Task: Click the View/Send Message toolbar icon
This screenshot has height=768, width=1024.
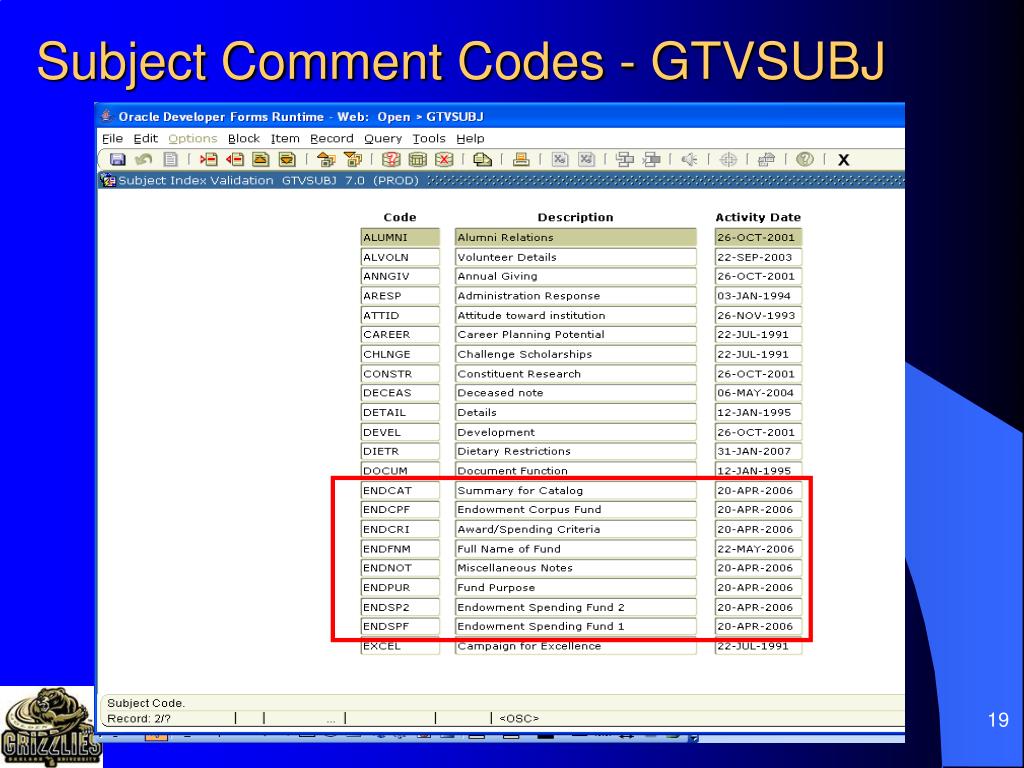Action: [x=483, y=159]
